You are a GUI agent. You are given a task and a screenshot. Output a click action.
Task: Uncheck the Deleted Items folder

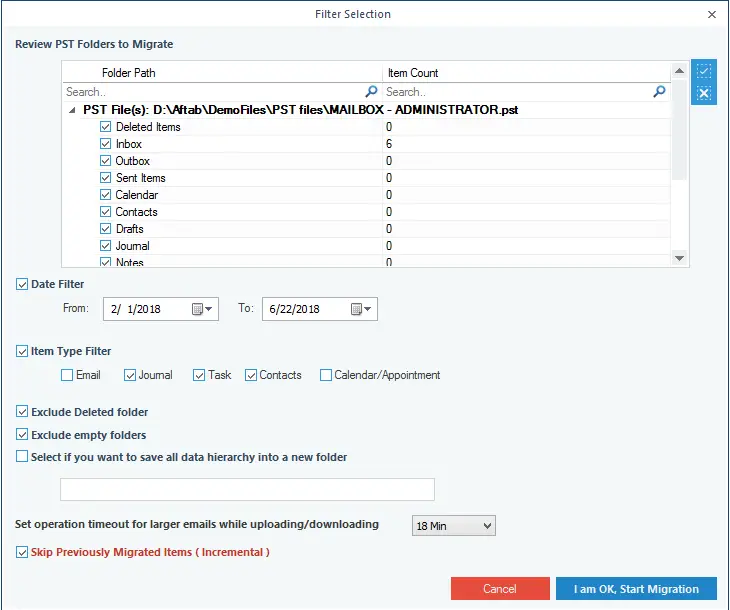coord(106,127)
